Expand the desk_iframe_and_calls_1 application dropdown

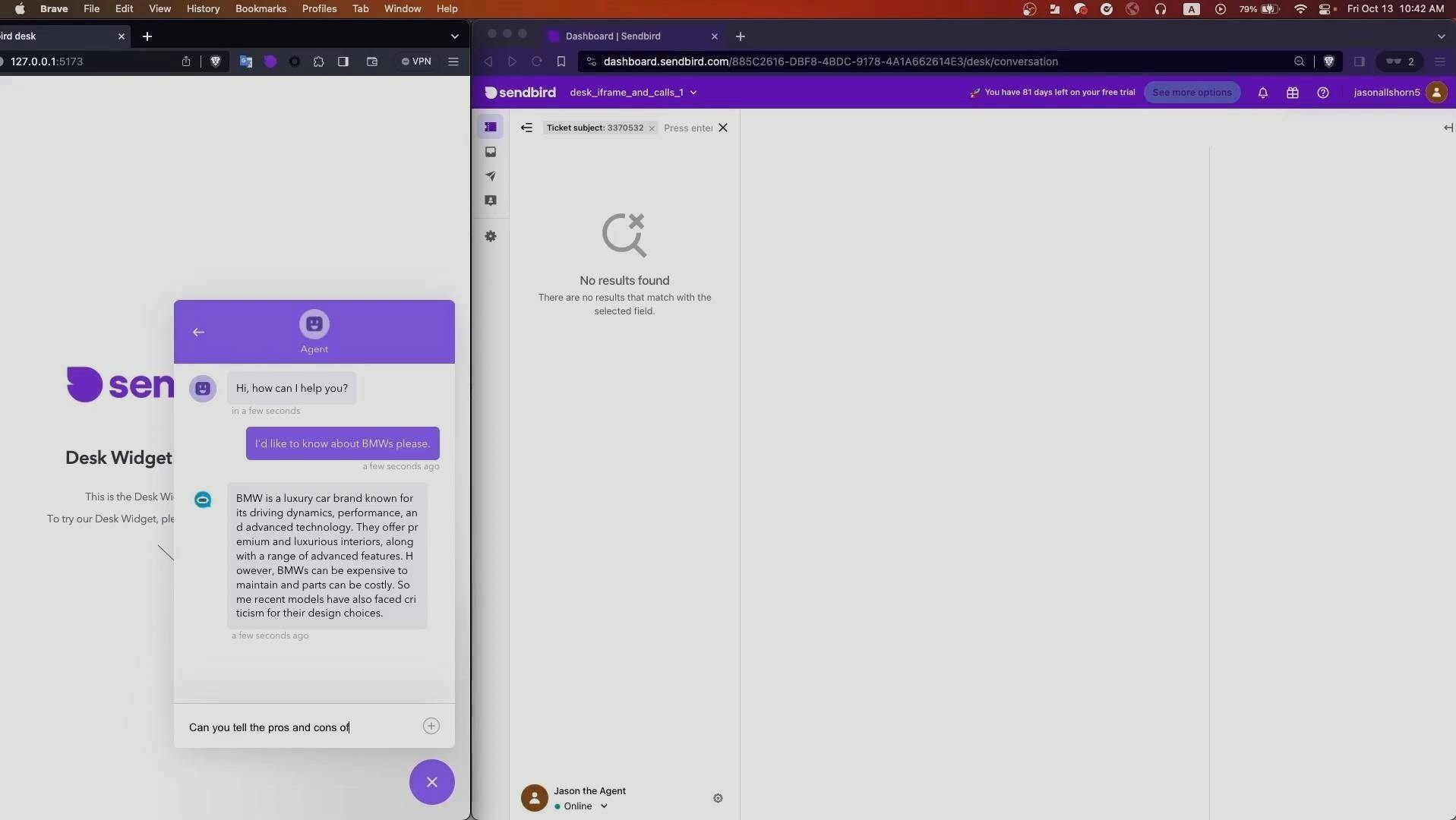point(633,93)
